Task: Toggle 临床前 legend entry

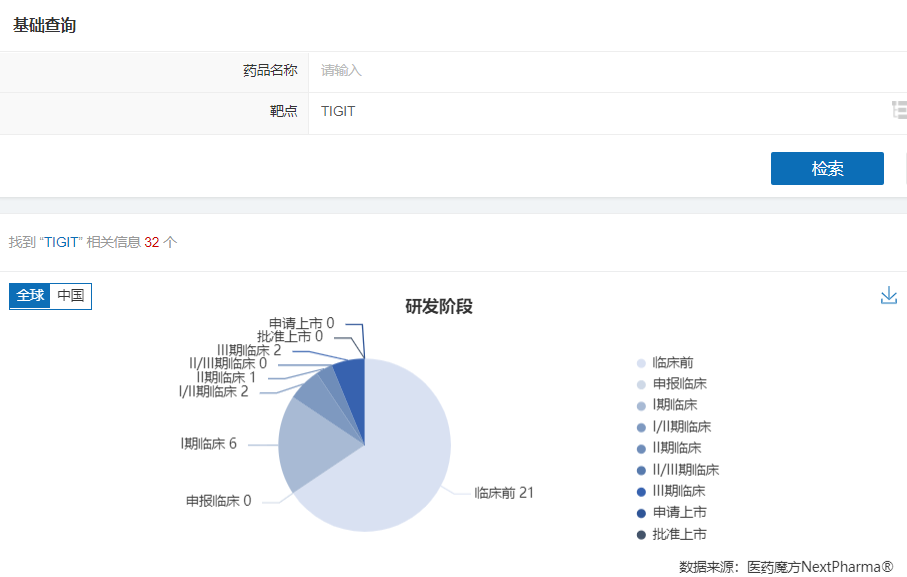Action: (x=665, y=363)
